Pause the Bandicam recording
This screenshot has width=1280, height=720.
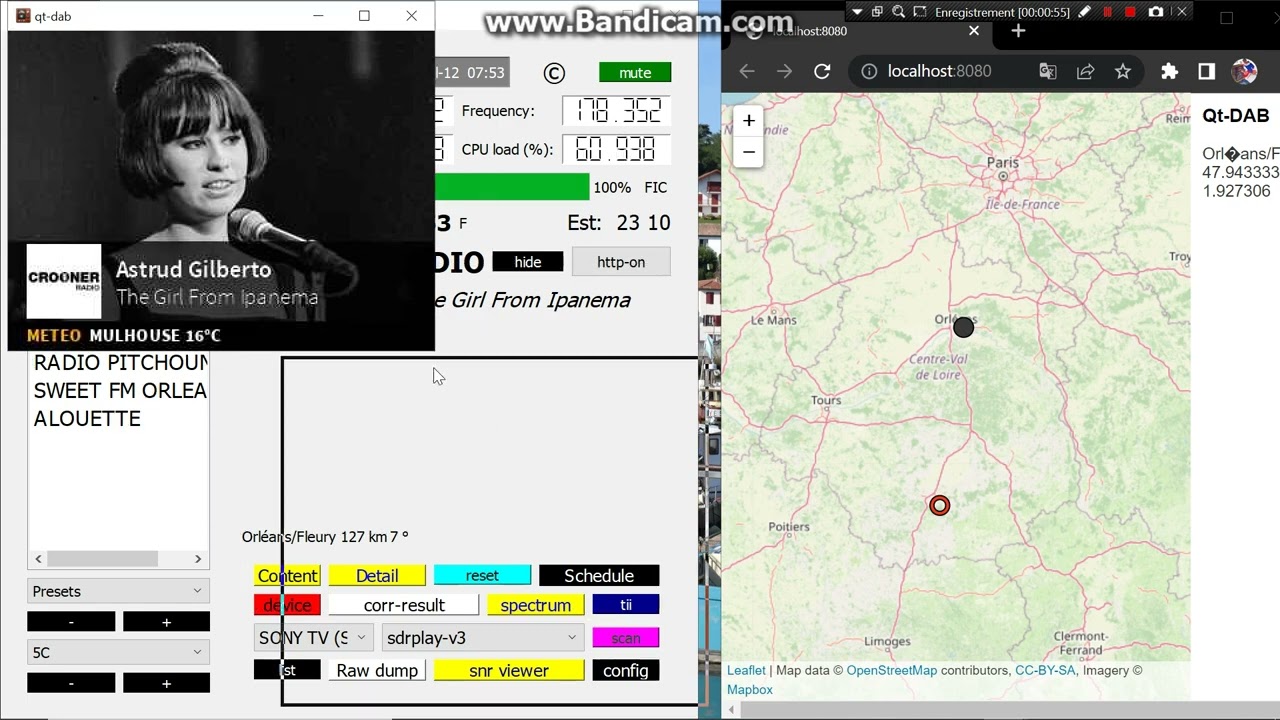point(1107,12)
